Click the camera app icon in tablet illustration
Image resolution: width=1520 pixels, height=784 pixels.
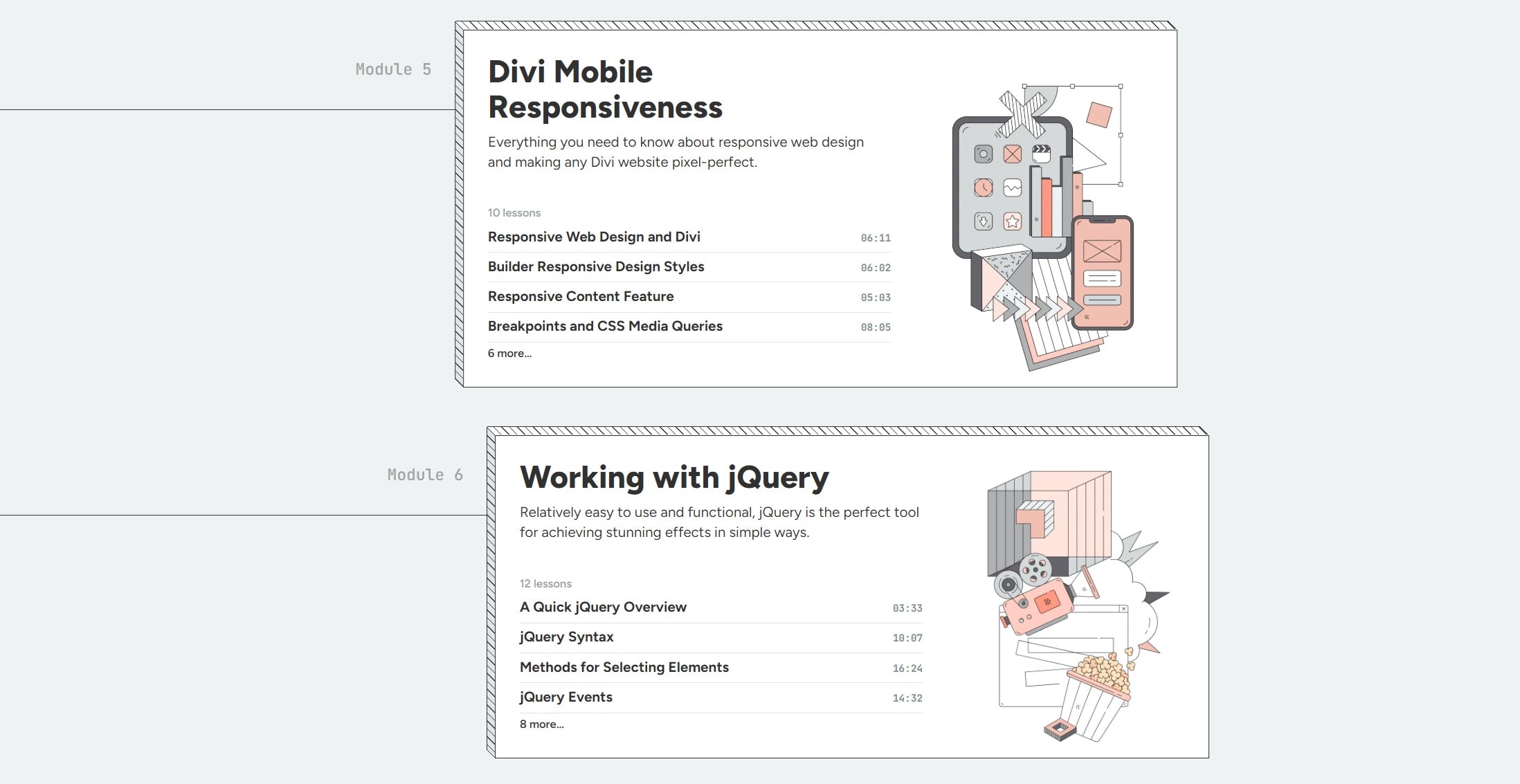984,154
